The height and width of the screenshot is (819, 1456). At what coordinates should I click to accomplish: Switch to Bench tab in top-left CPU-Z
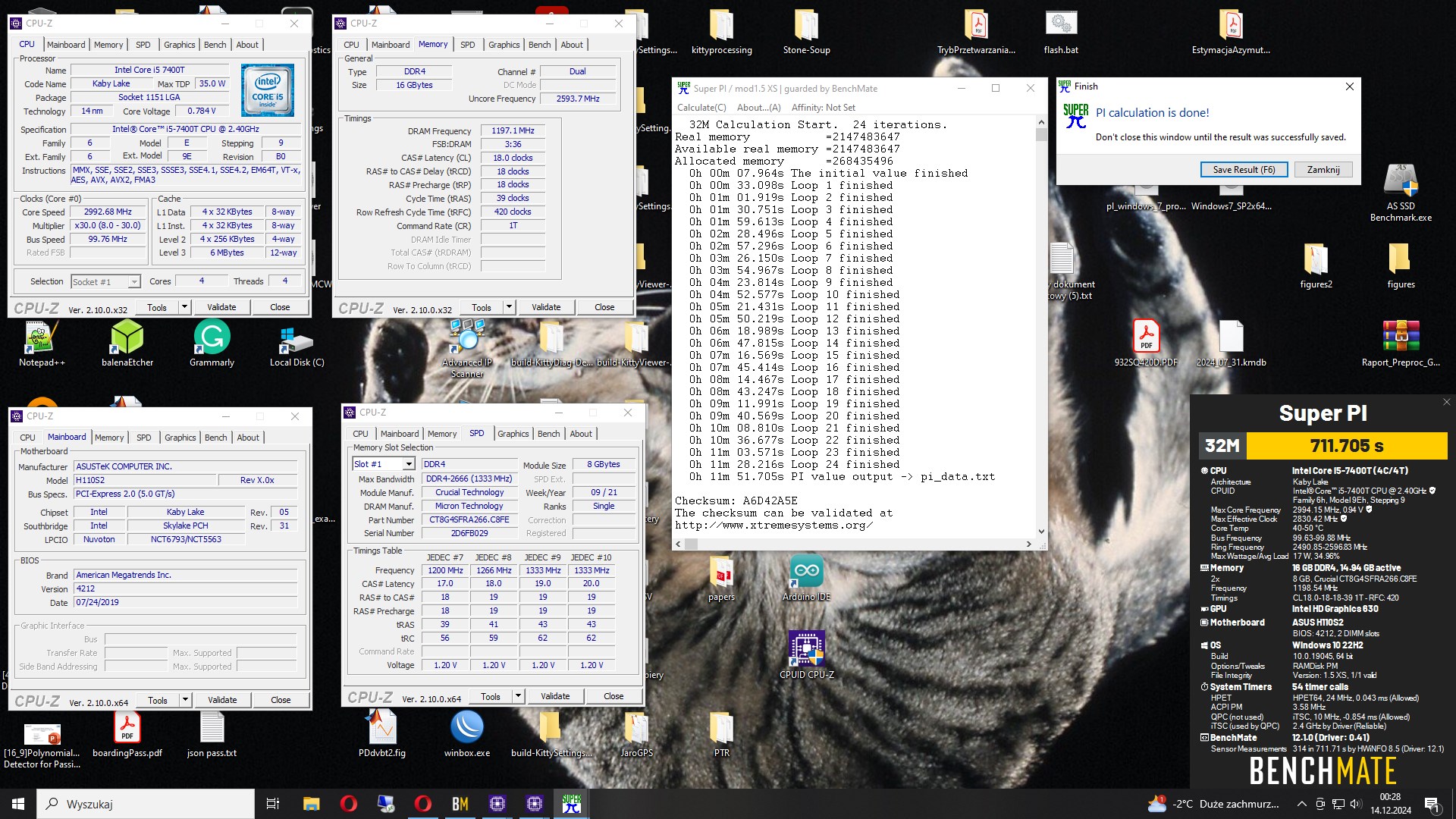click(215, 45)
